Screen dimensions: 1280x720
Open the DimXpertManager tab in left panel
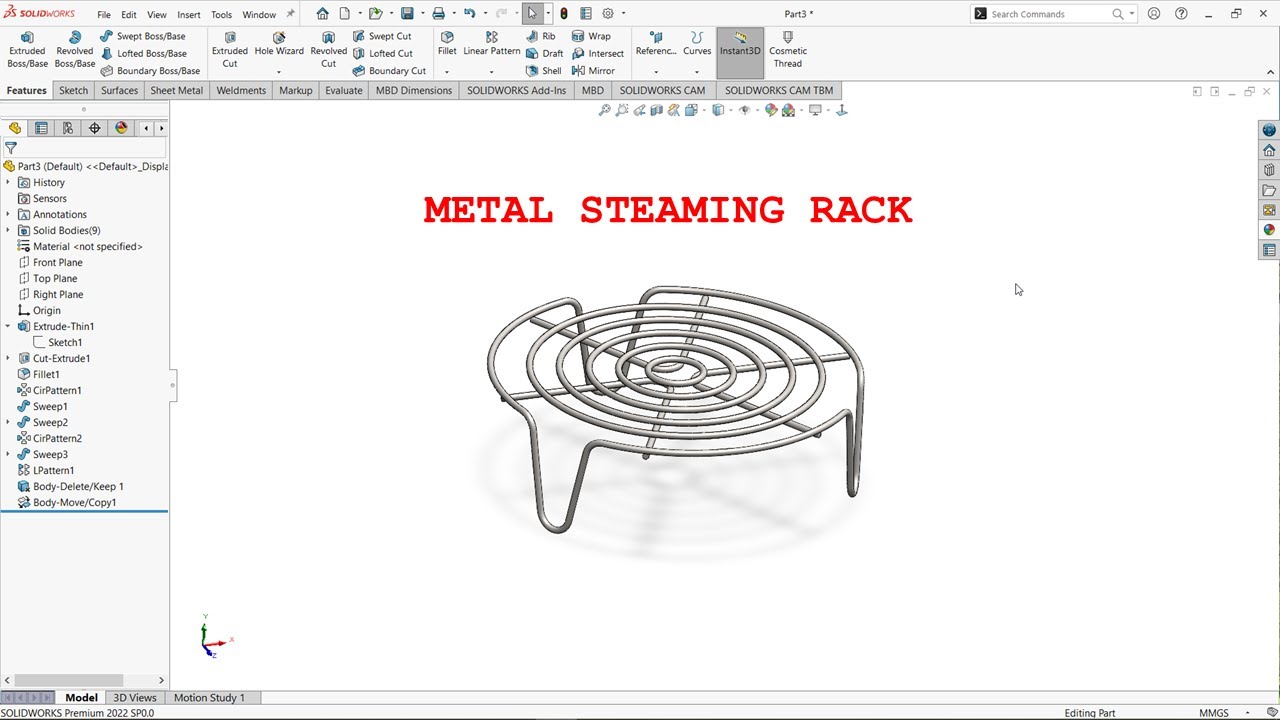coord(95,128)
